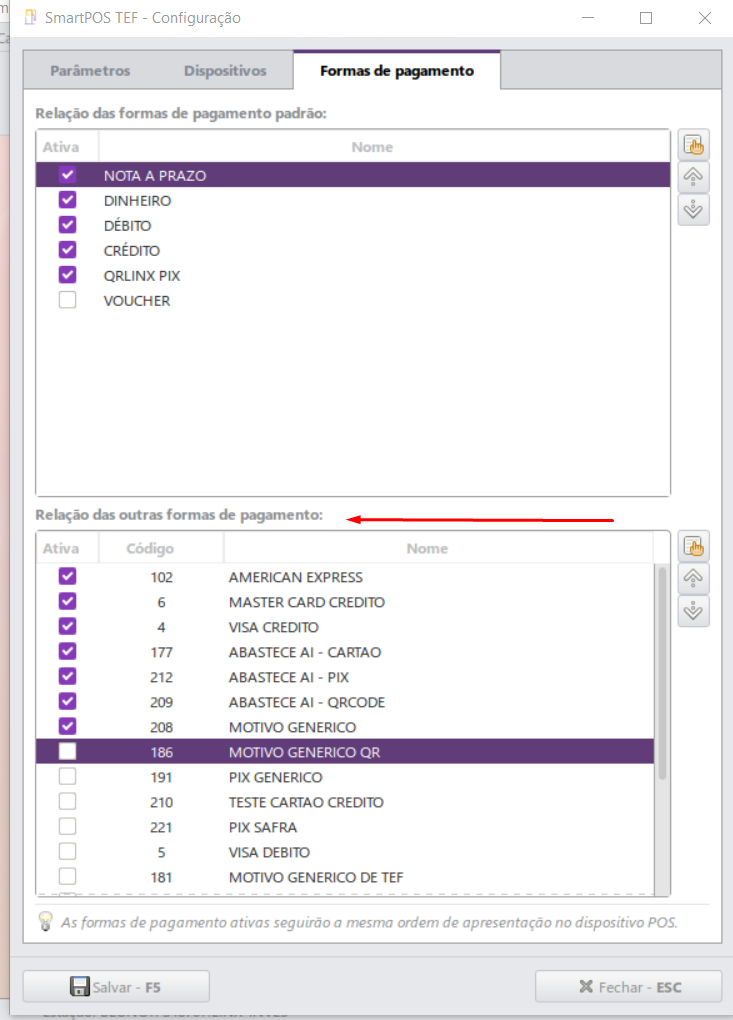The height and width of the screenshot is (1020, 733).
Task: Click edit icon beside standard payment list
Action: pyautogui.click(x=693, y=145)
